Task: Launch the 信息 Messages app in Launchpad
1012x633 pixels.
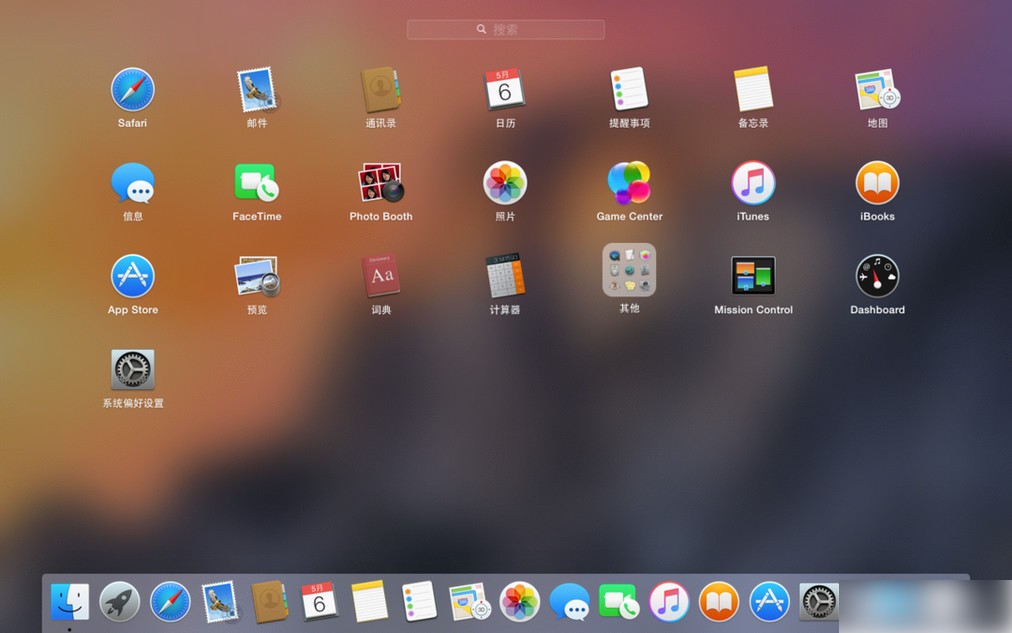Action: tap(132, 183)
